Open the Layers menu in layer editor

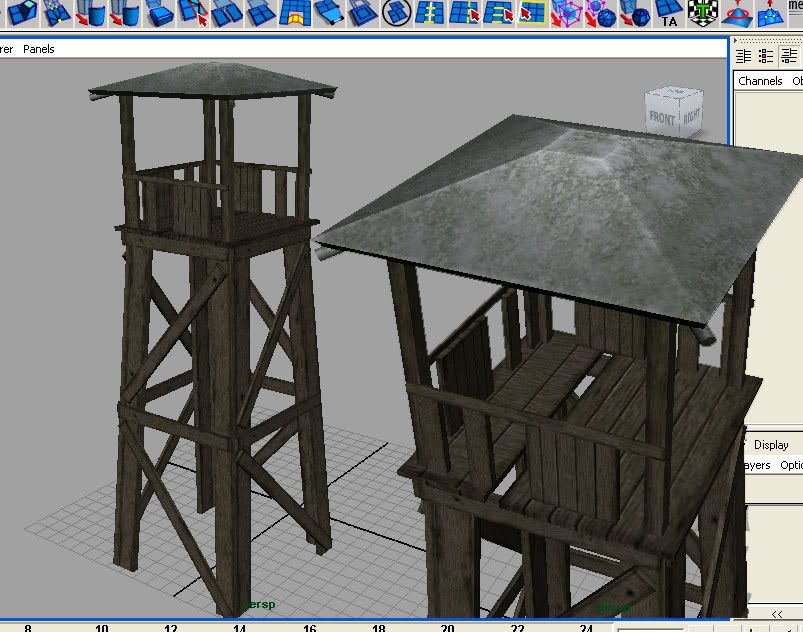tap(757, 465)
